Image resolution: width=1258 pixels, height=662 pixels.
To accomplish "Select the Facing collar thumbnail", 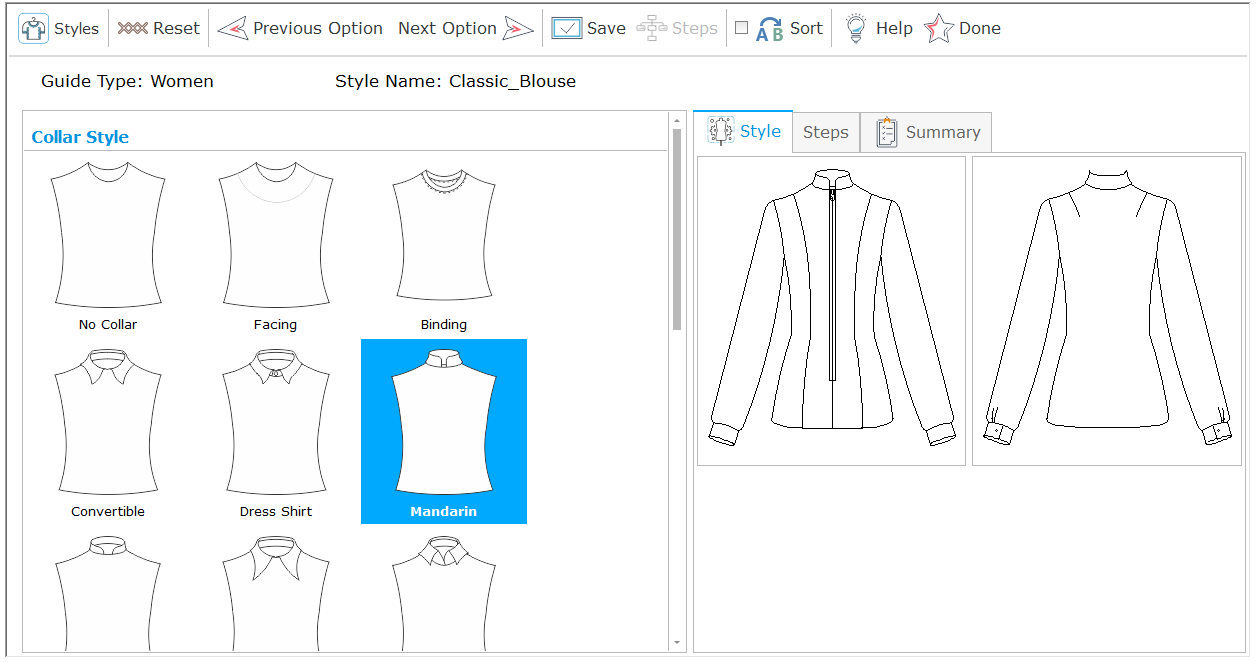I will 275,235.
